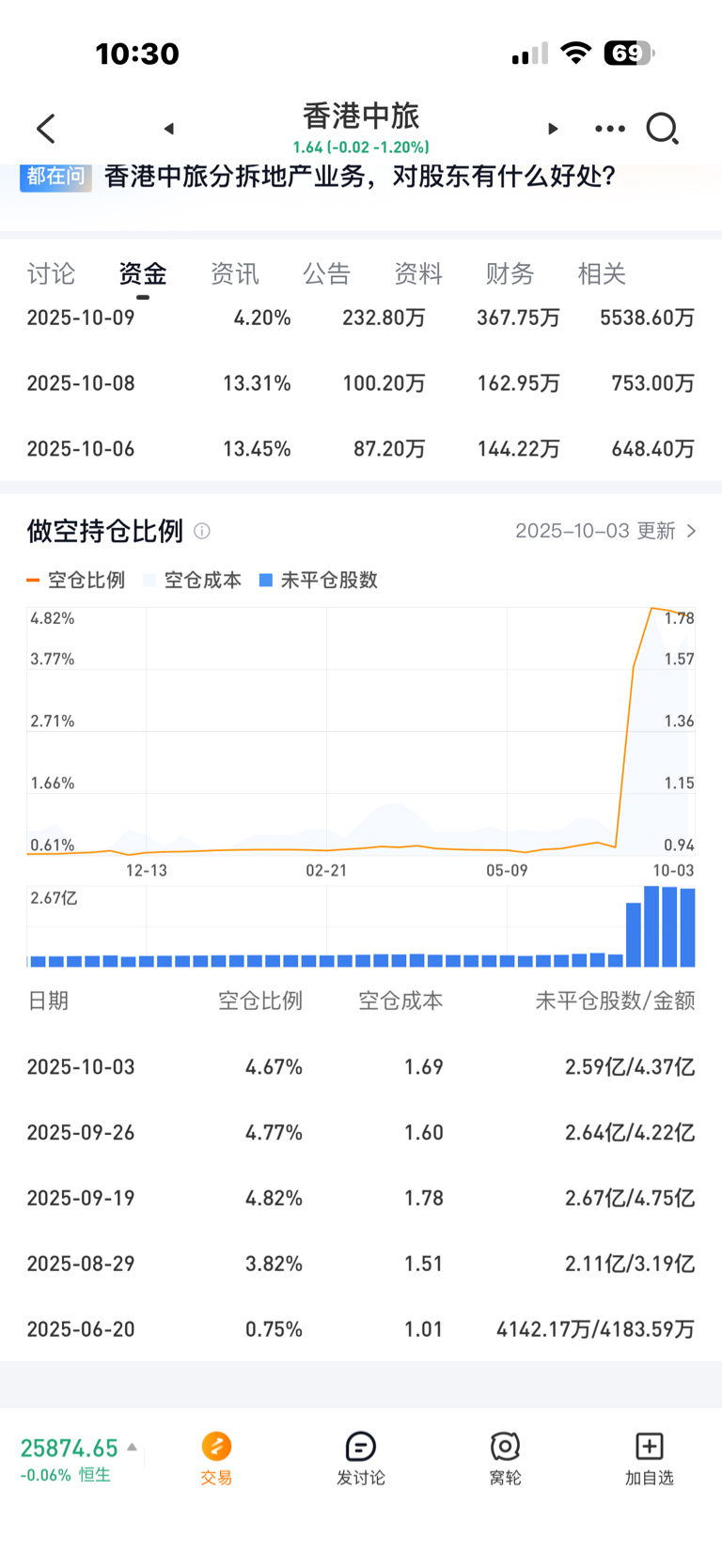Select the 2025-10-08 row date
722x1568 pixels.
[x=81, y=383]
